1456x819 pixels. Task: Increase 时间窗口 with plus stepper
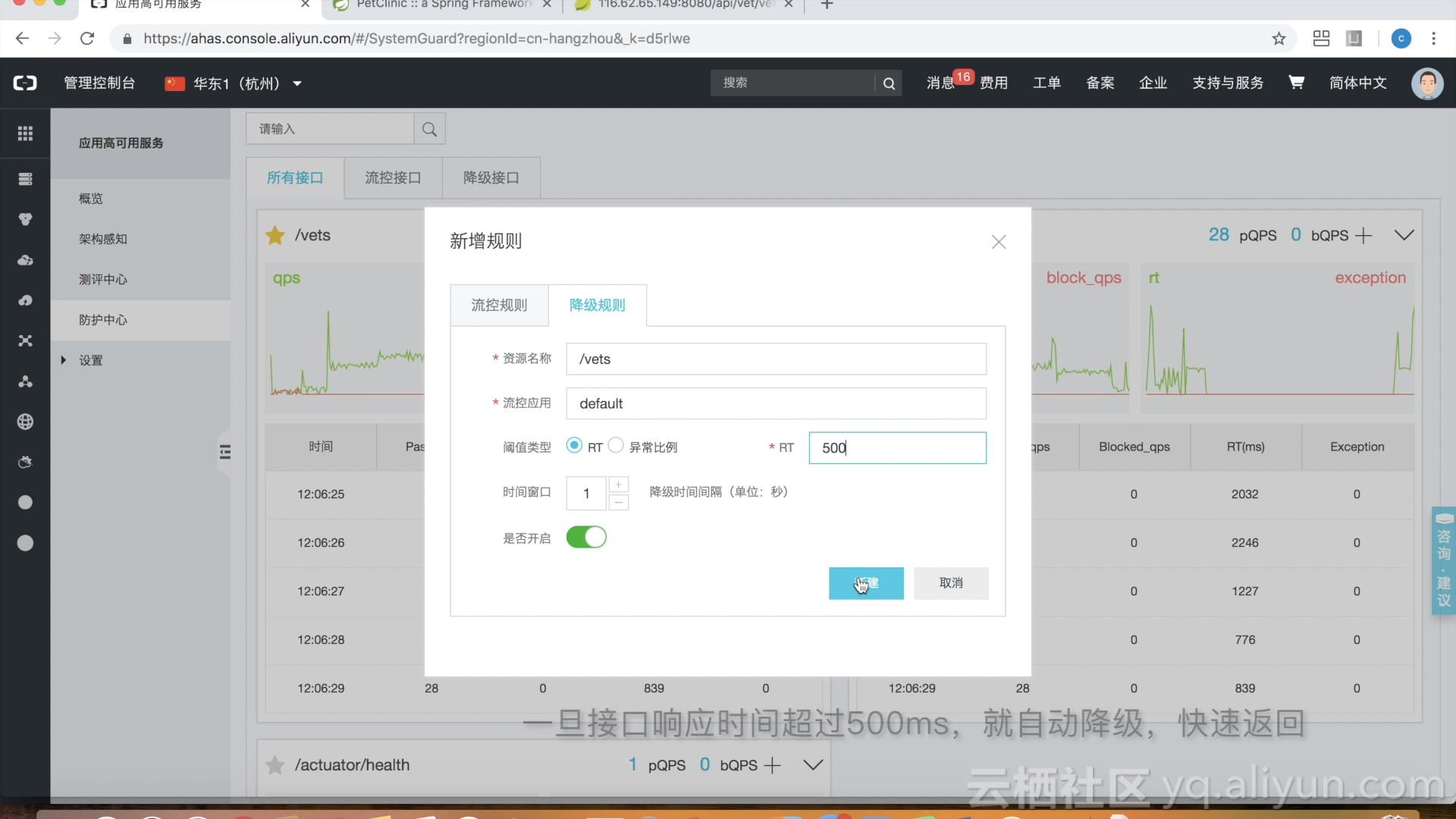click(618, 485)
